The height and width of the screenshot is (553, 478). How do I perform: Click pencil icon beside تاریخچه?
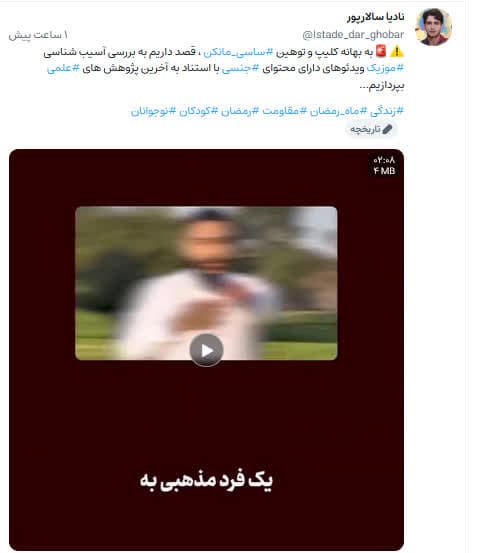[387, 129]
